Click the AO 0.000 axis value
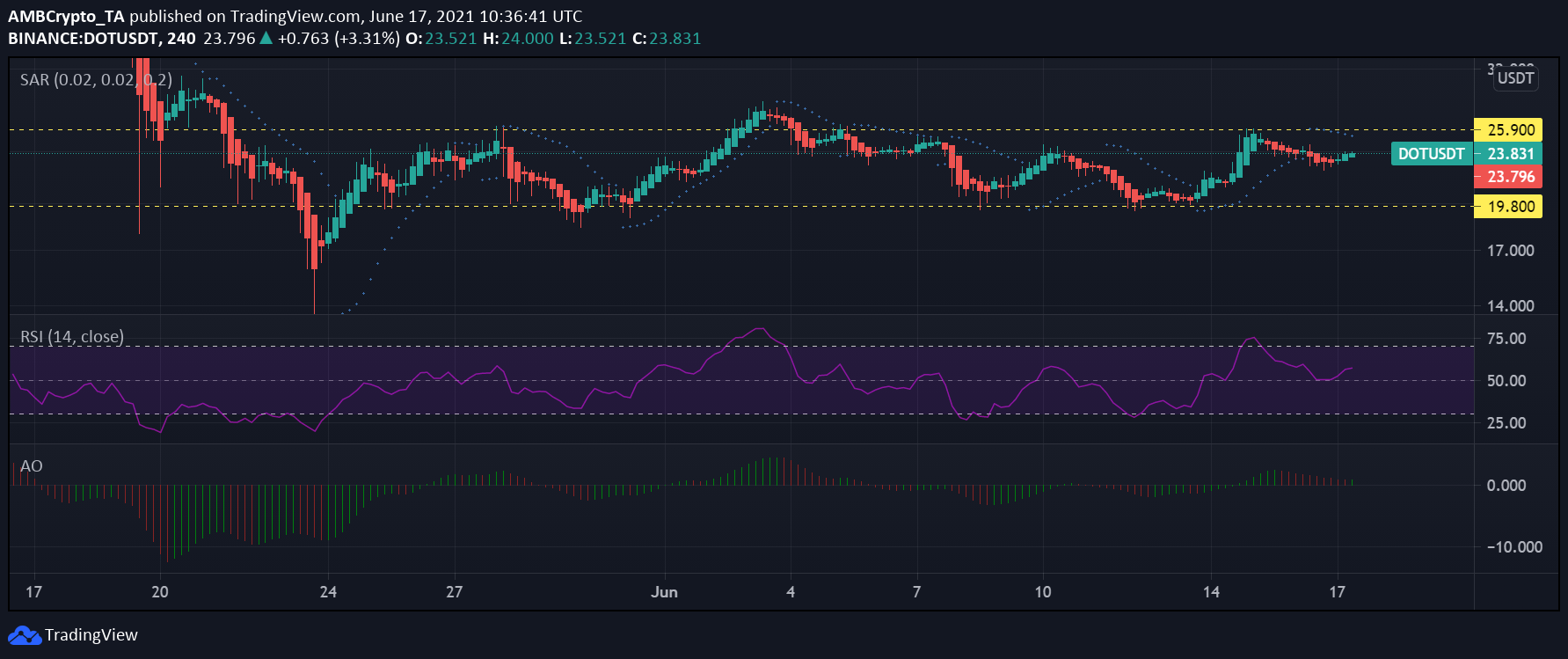1568x659 pixels. (1506, 486)
